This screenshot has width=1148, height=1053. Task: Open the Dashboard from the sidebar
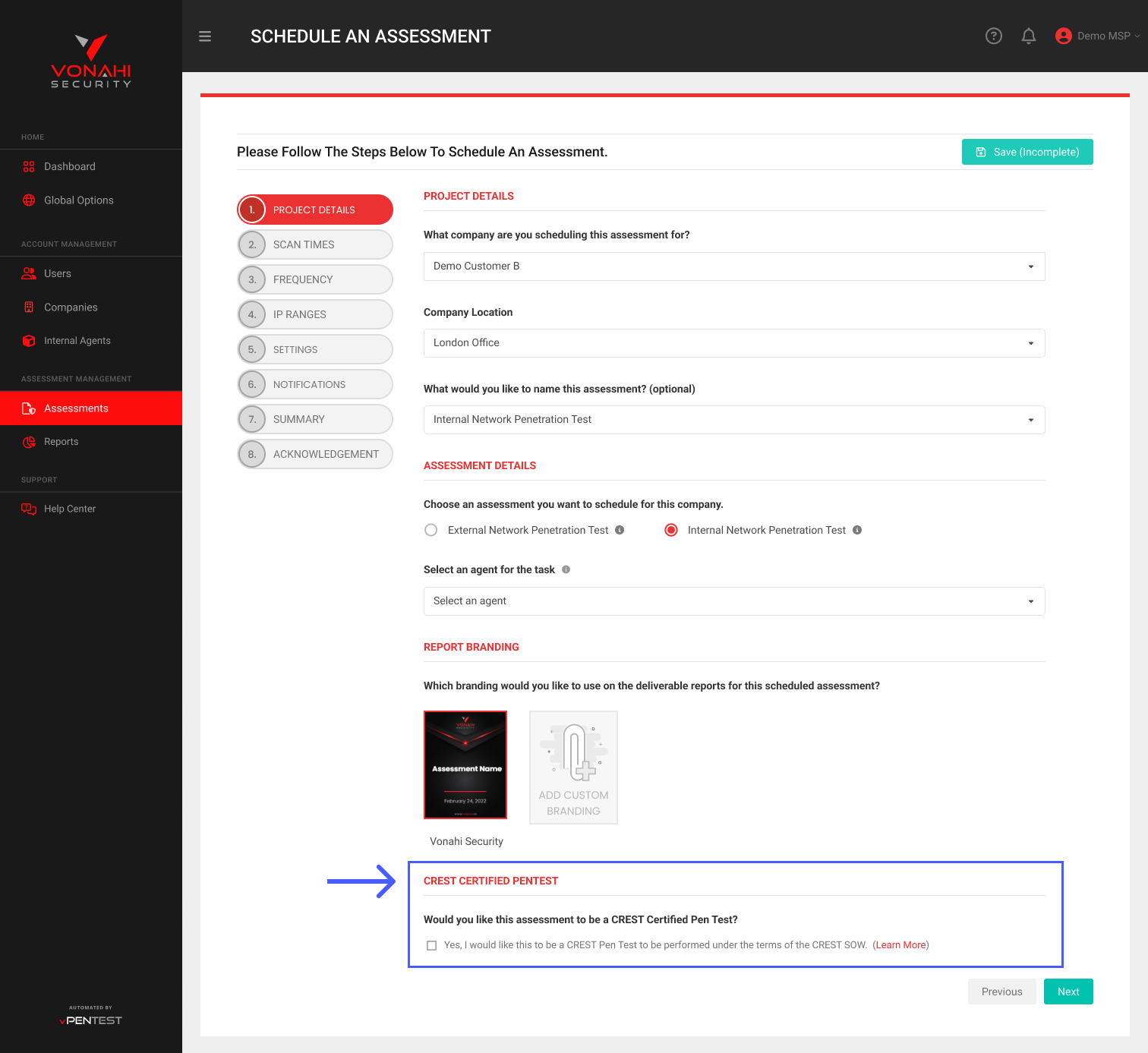(x=70, y=166)
